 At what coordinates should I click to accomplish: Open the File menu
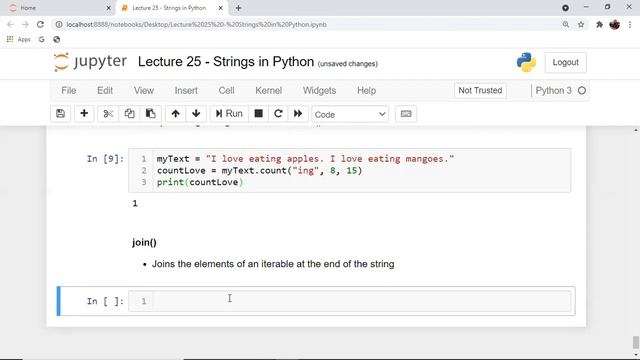(x=69, y=91)
